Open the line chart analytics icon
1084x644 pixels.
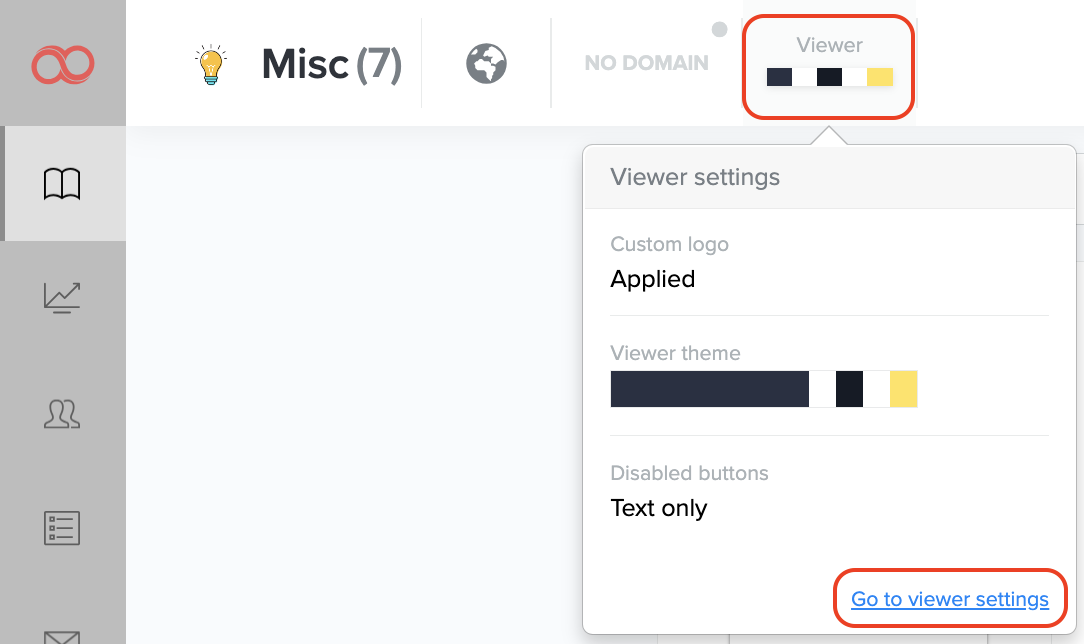pos(62,297)
